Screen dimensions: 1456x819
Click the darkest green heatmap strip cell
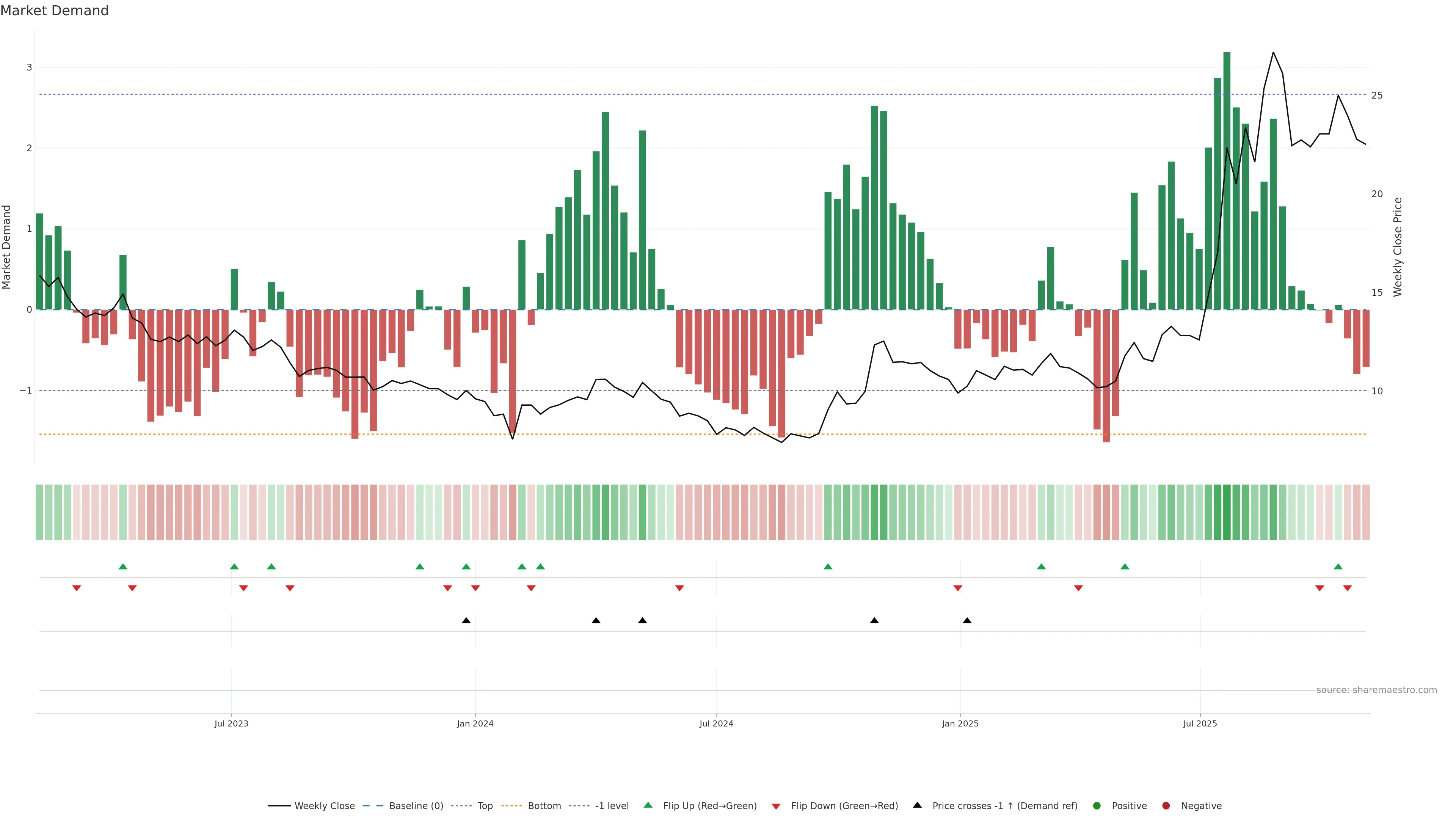click(x=1227, y=512)
